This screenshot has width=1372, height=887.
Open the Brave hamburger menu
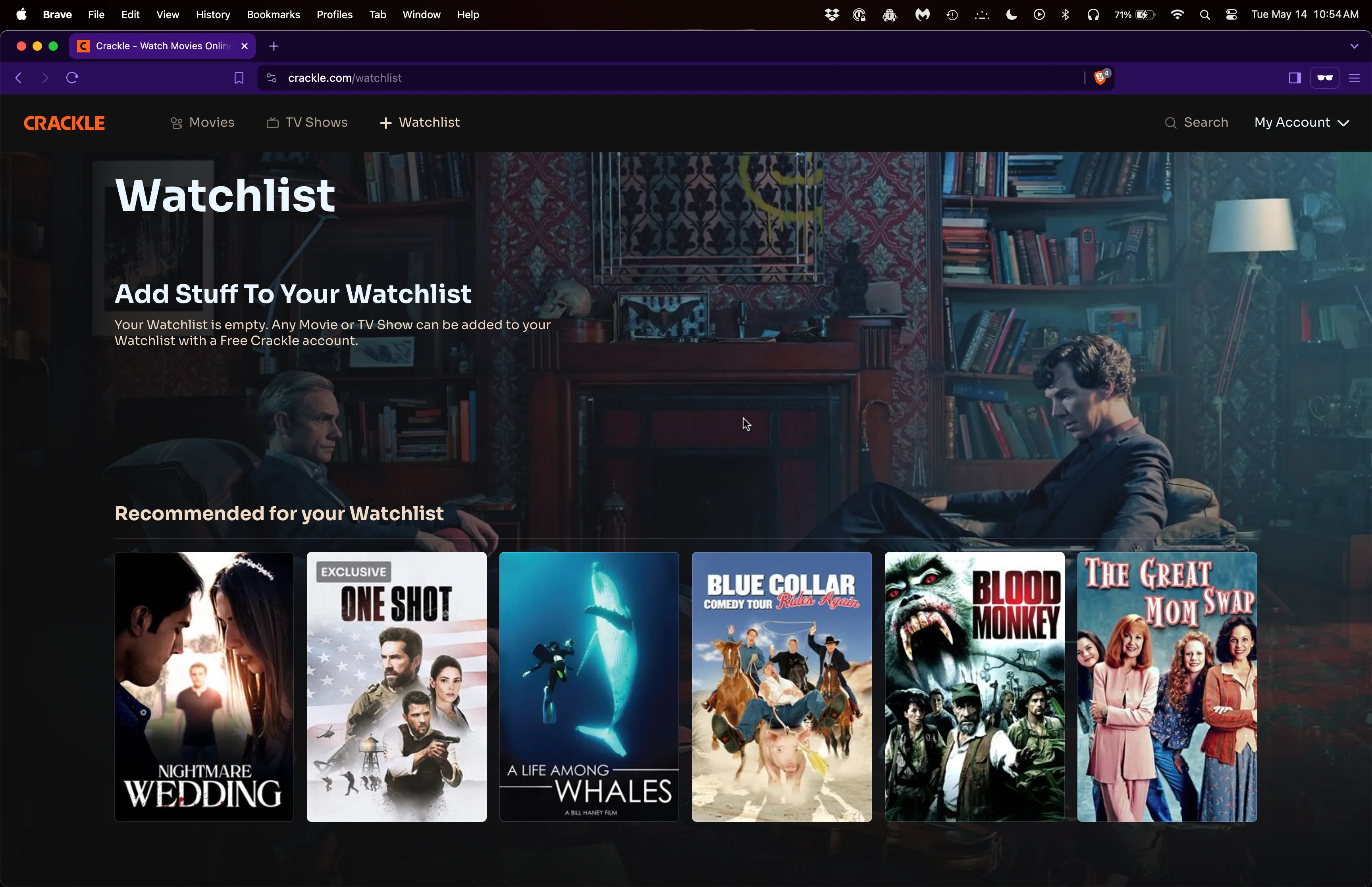(x=1355, y=78)
